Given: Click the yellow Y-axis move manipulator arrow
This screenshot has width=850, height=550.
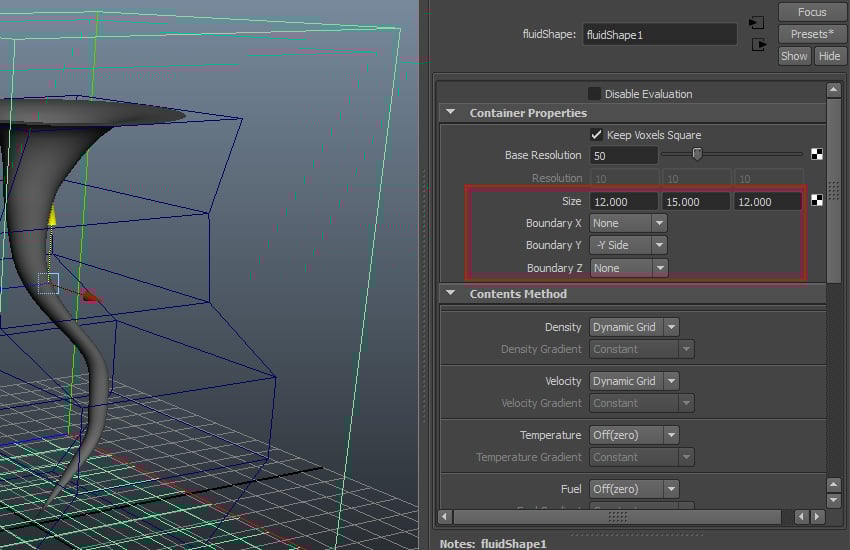Looking at the screenshot, I should (53, 214).
